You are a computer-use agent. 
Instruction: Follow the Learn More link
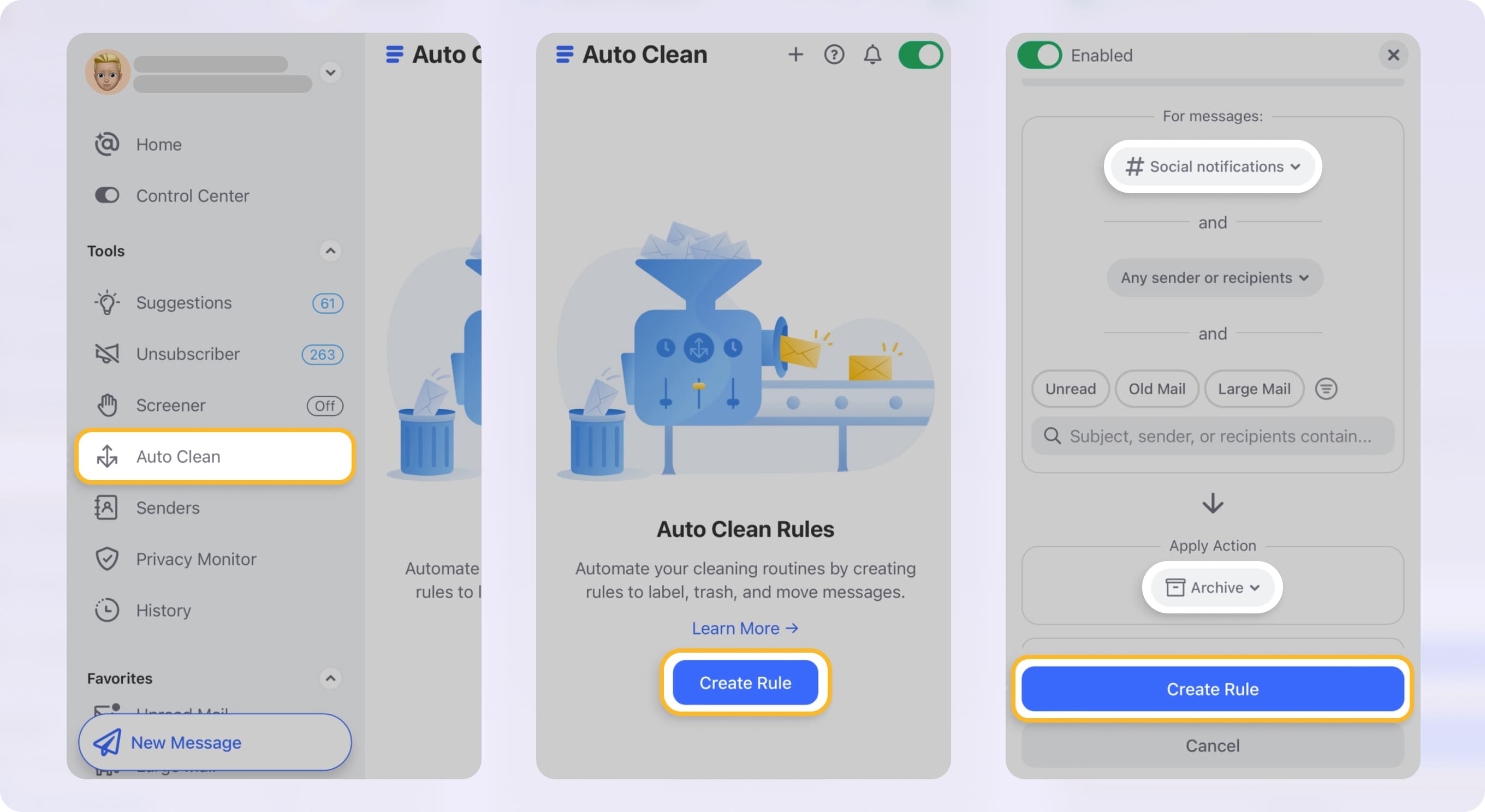point(745,628)
